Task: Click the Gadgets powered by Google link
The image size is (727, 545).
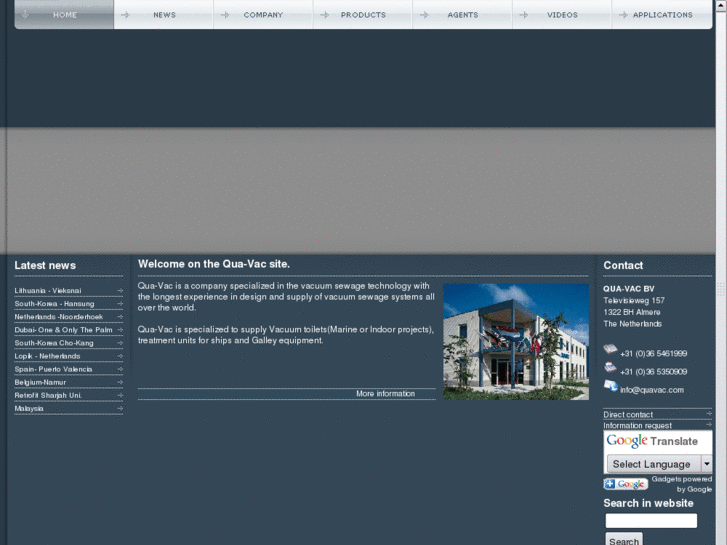Action: 682,484
